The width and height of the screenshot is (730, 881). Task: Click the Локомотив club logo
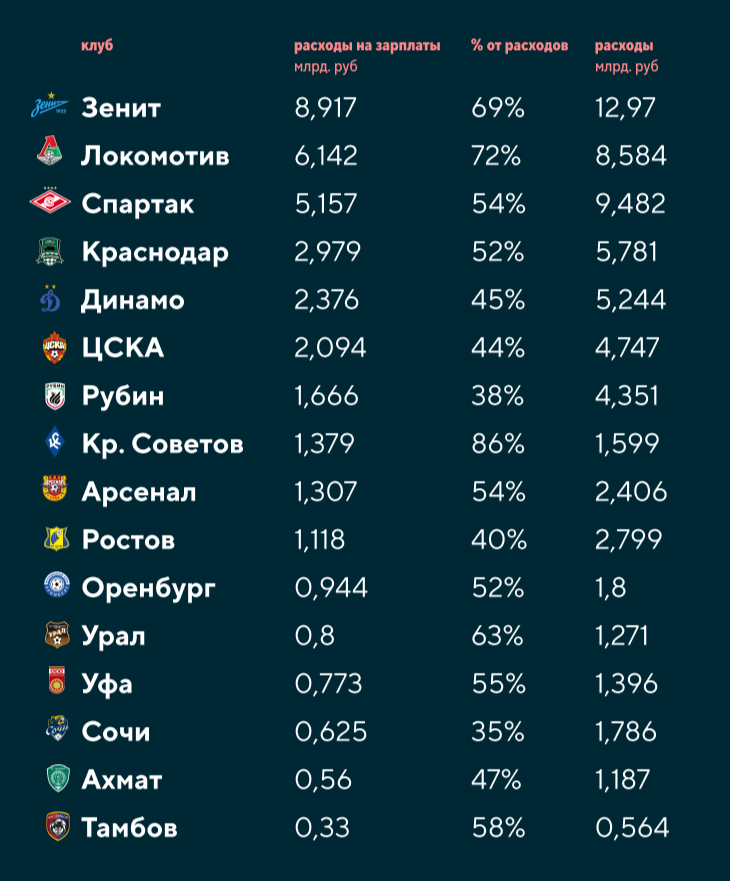(49, 150)
